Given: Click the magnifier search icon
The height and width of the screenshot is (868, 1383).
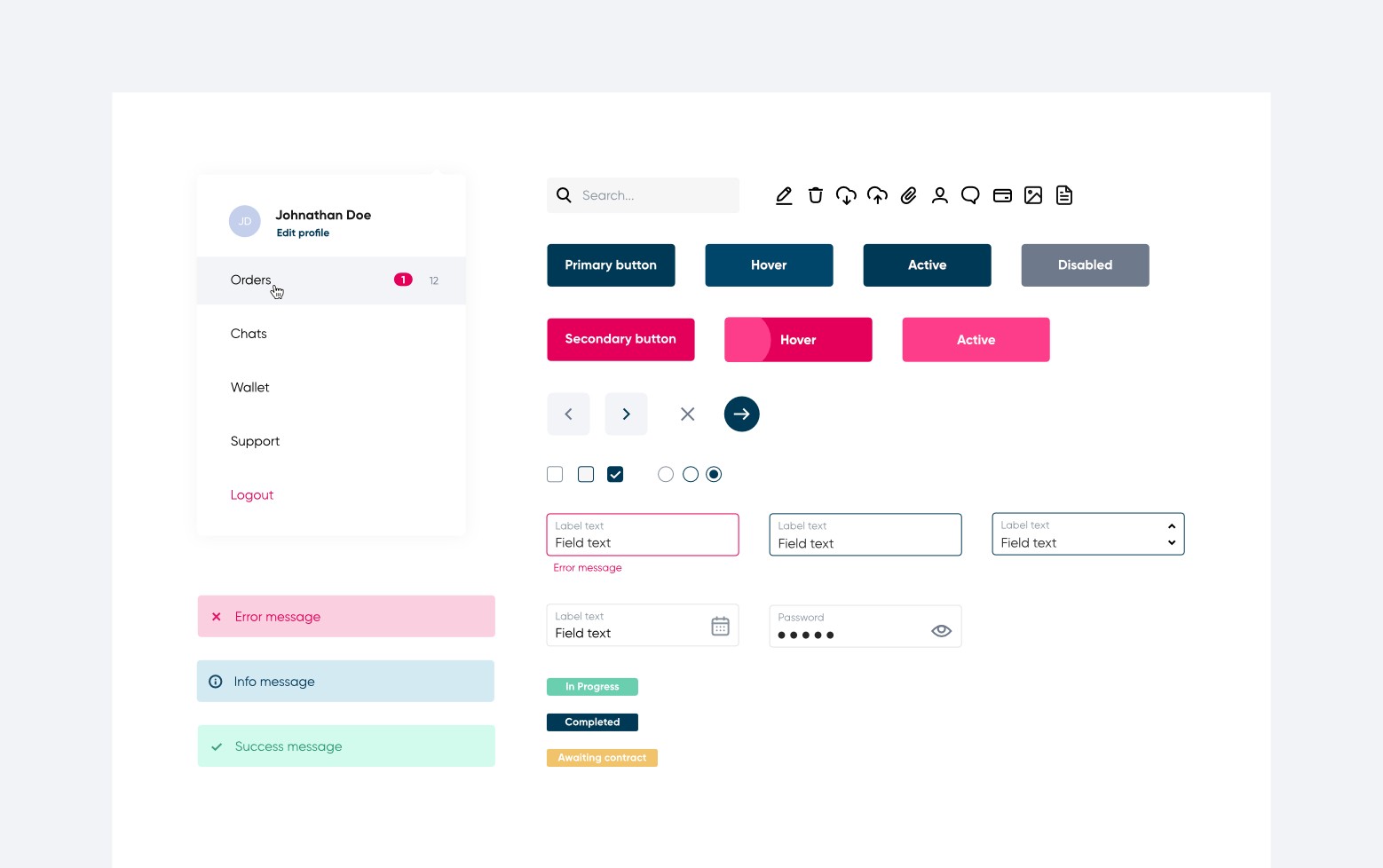Looking at the screenshot, I should coord(564,195).
